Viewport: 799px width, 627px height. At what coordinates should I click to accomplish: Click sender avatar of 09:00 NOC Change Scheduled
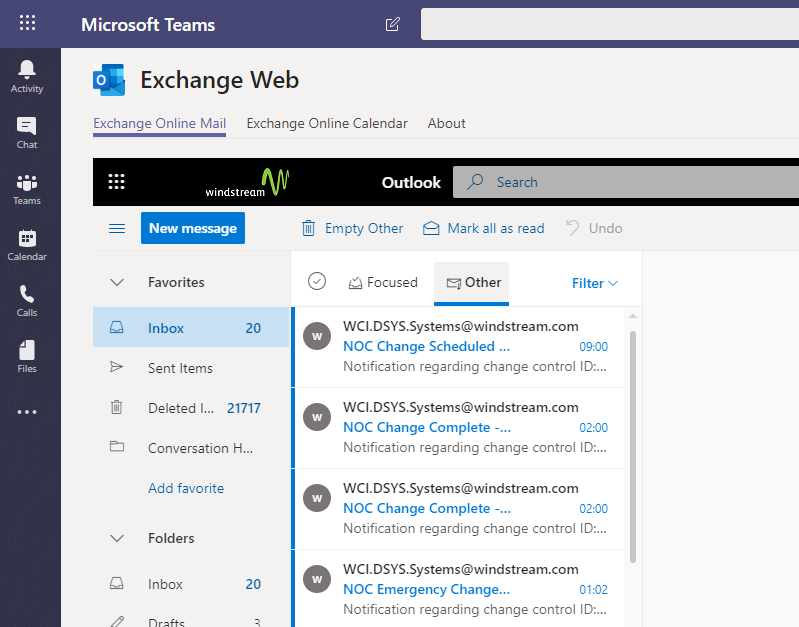[x=317, y=336]
